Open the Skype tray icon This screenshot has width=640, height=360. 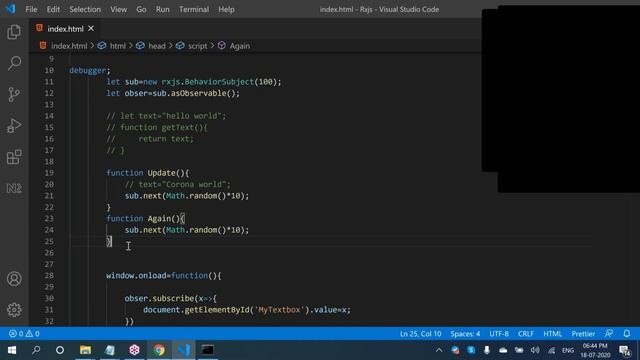pyautogui.click(x=471, y=350)
